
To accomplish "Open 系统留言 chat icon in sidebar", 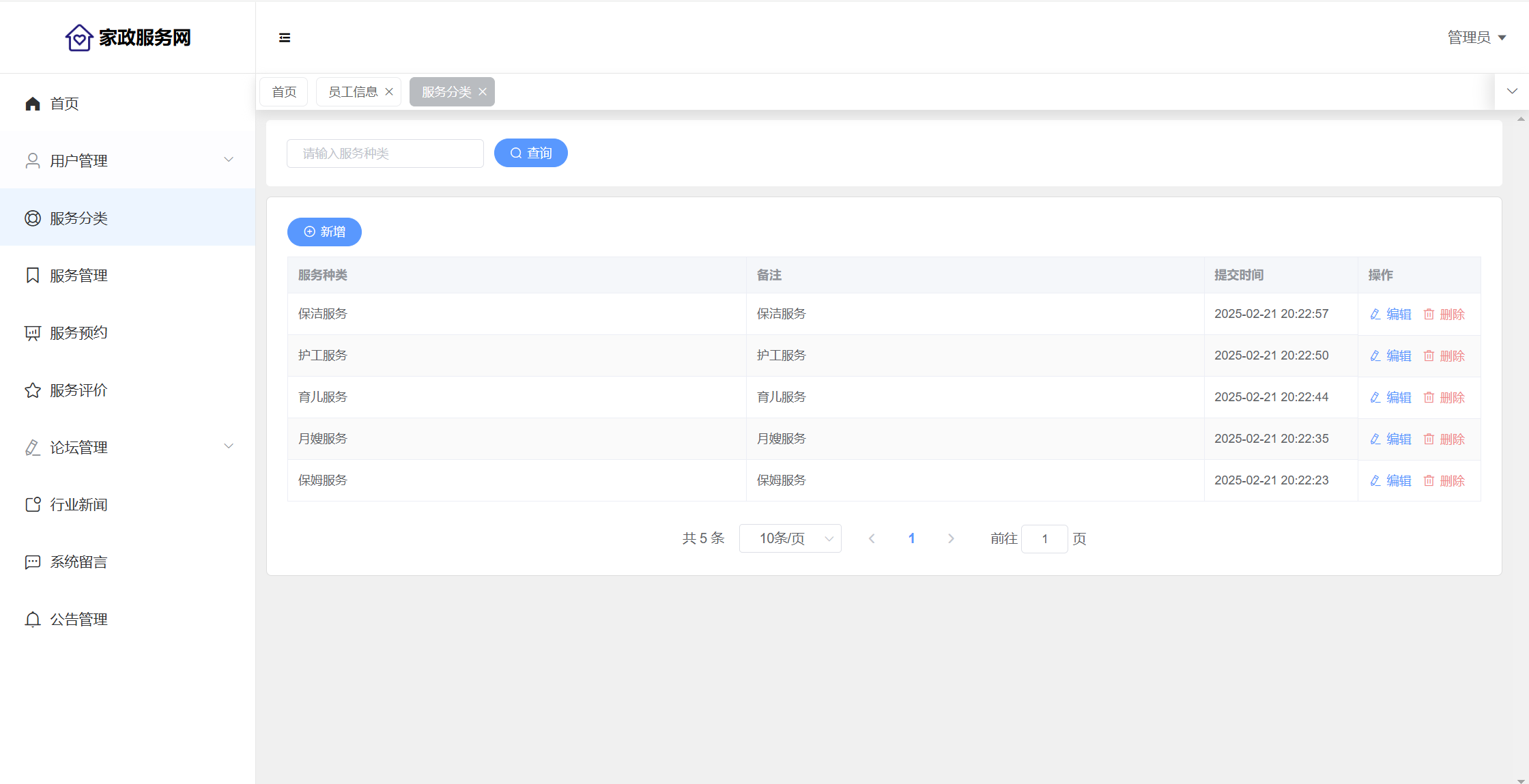I will tap(33, 562).
